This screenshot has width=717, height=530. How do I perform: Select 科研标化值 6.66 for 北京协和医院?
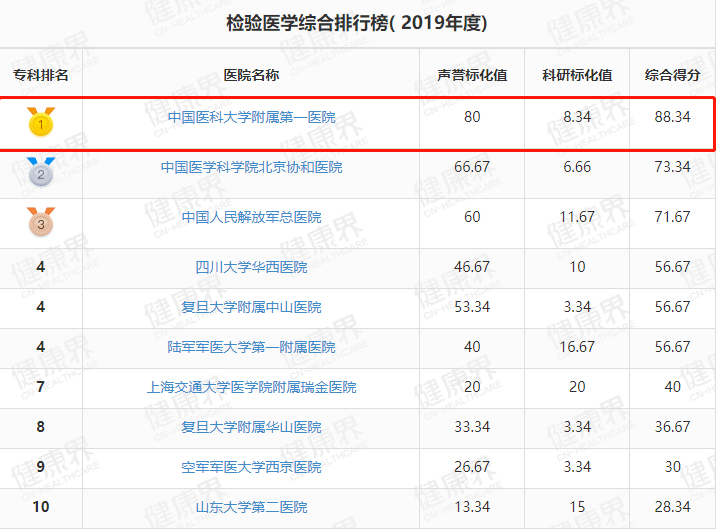[577, 166]
